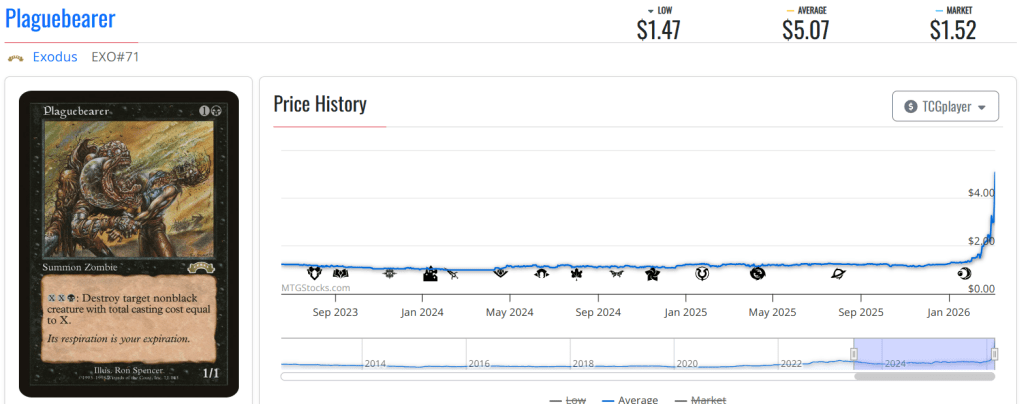Open the Exodus set link
Screen dimensions: 1024x404
[x=55, y=57]
